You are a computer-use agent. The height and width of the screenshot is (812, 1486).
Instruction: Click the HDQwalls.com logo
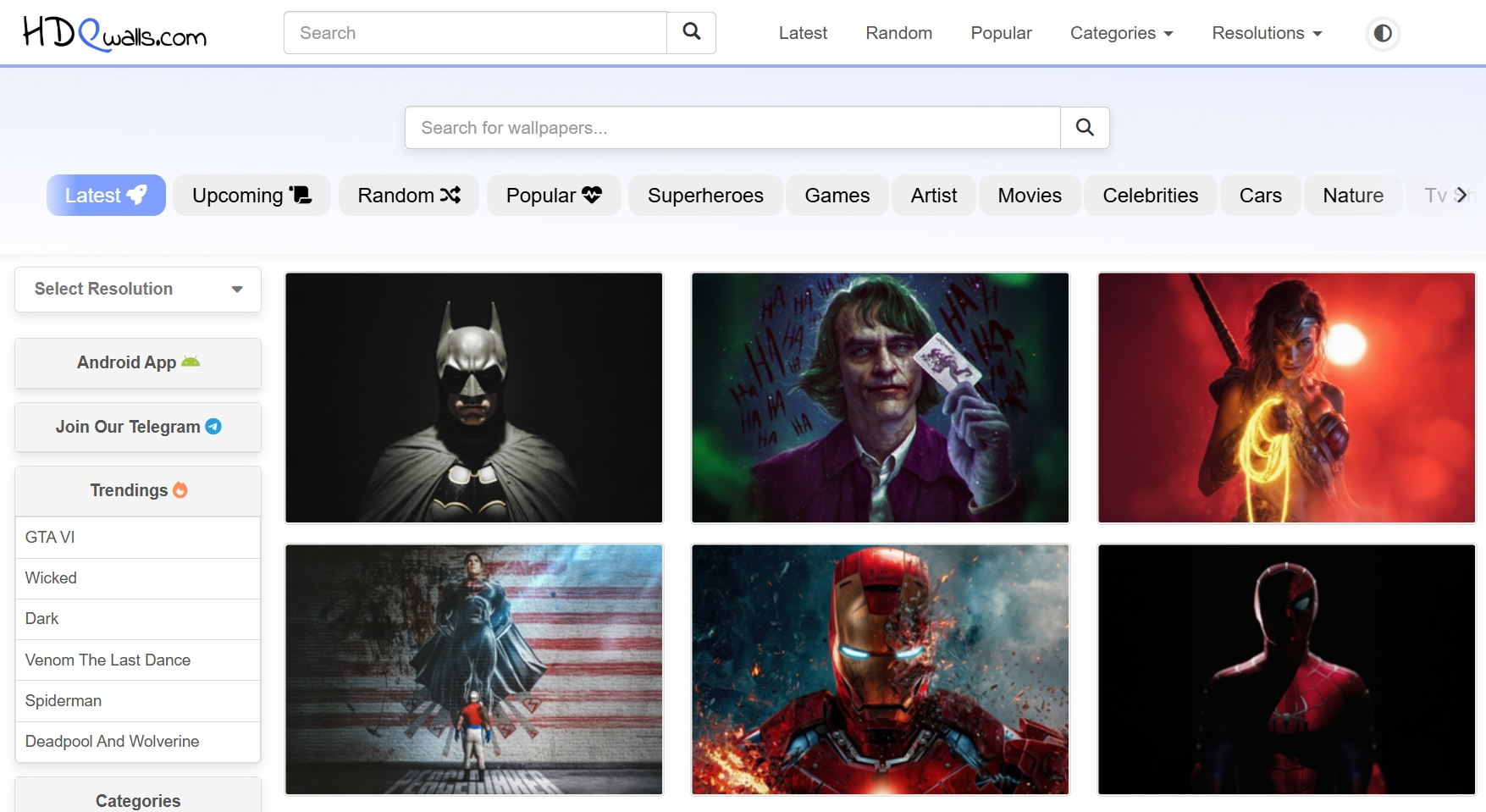pos(114,33)
